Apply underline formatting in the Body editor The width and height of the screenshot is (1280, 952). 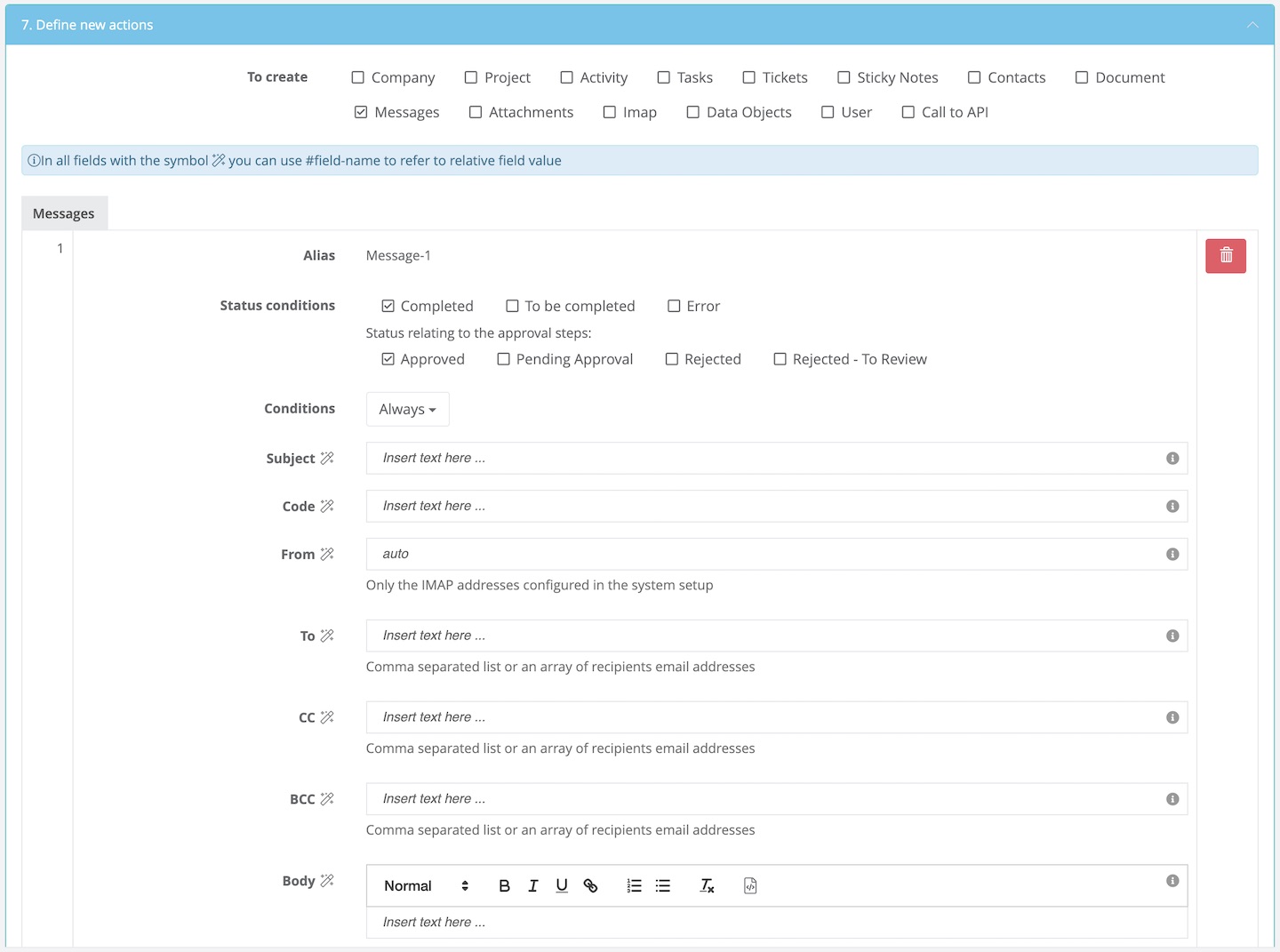[x=562, y=885]
